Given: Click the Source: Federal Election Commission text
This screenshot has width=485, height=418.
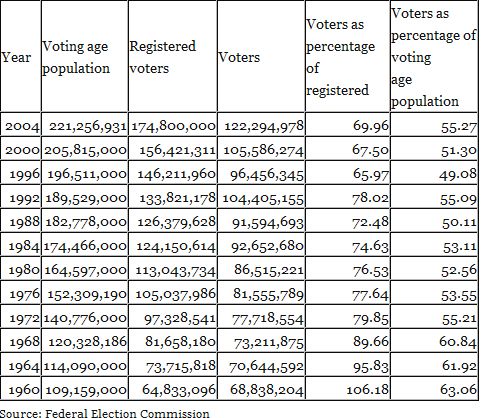Looking at the screenshot, I should [105, 413].
